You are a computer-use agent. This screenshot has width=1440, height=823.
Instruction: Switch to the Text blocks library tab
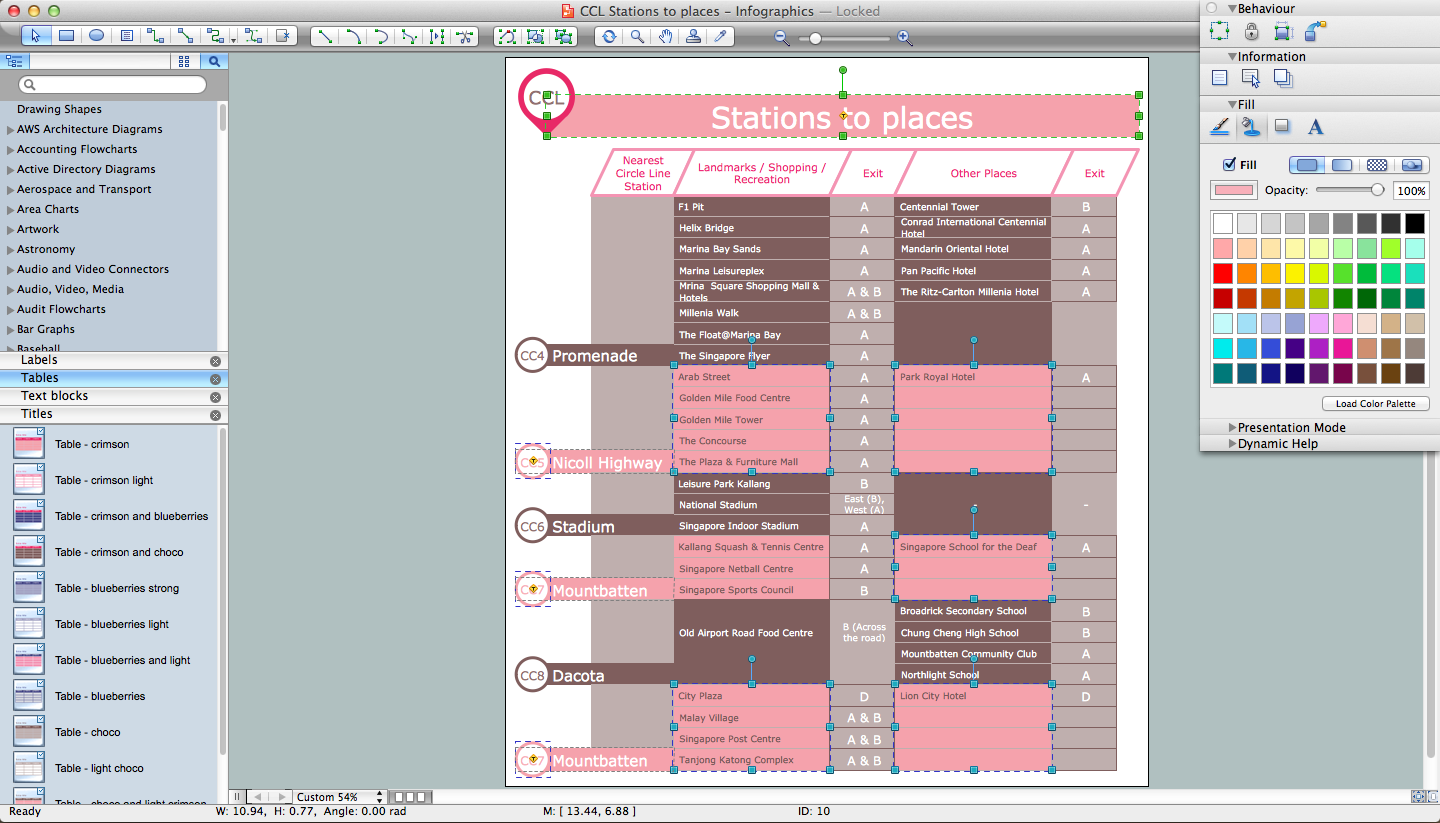coord(114,396)
